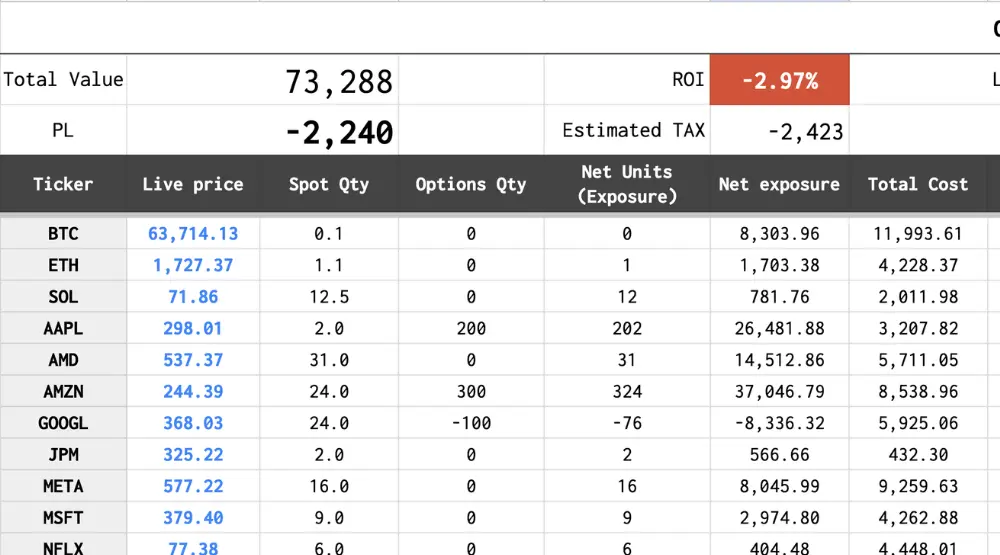Click the Estimated TAX value -2,423
Screen dimensions: 1000x555
click(805, 131)
